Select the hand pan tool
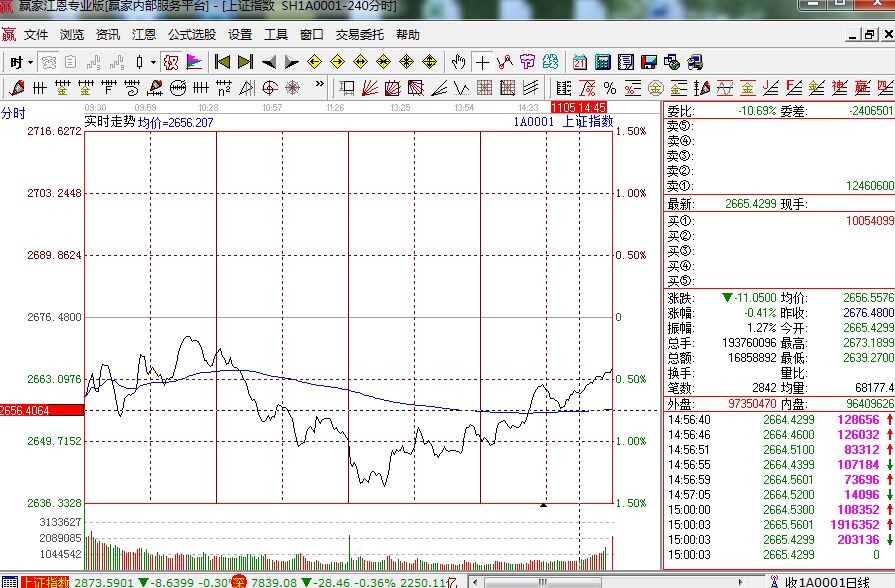 pyautogui.click(x=458, y=62)
